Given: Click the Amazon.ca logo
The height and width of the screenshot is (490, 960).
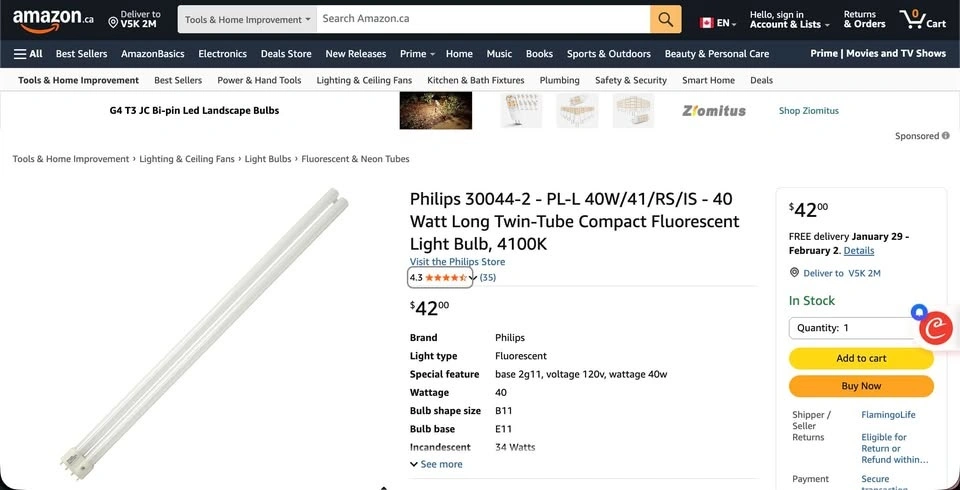Looking at the screenshot, I should coord(53,18).
